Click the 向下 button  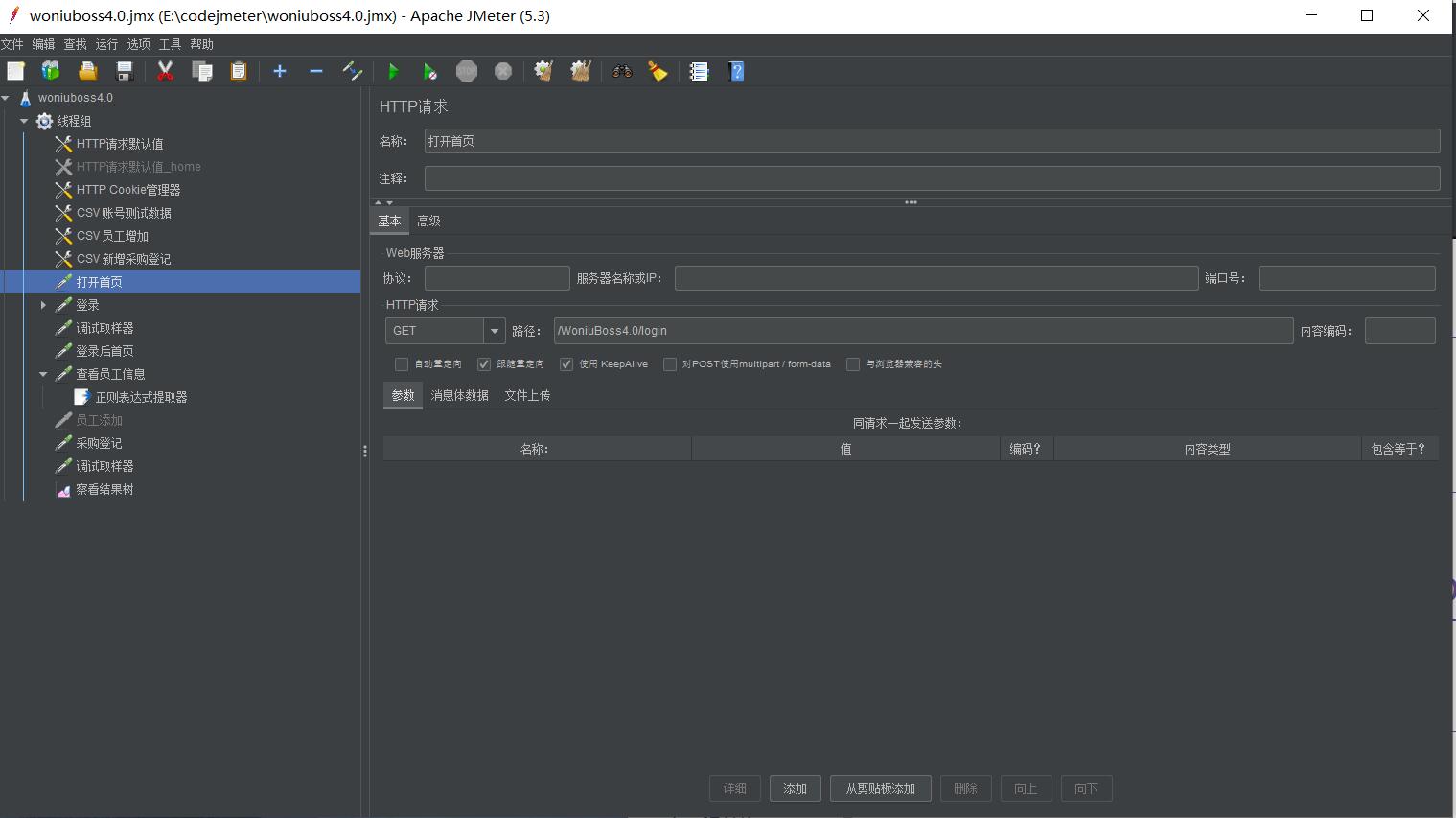(x=1086, y=788)
